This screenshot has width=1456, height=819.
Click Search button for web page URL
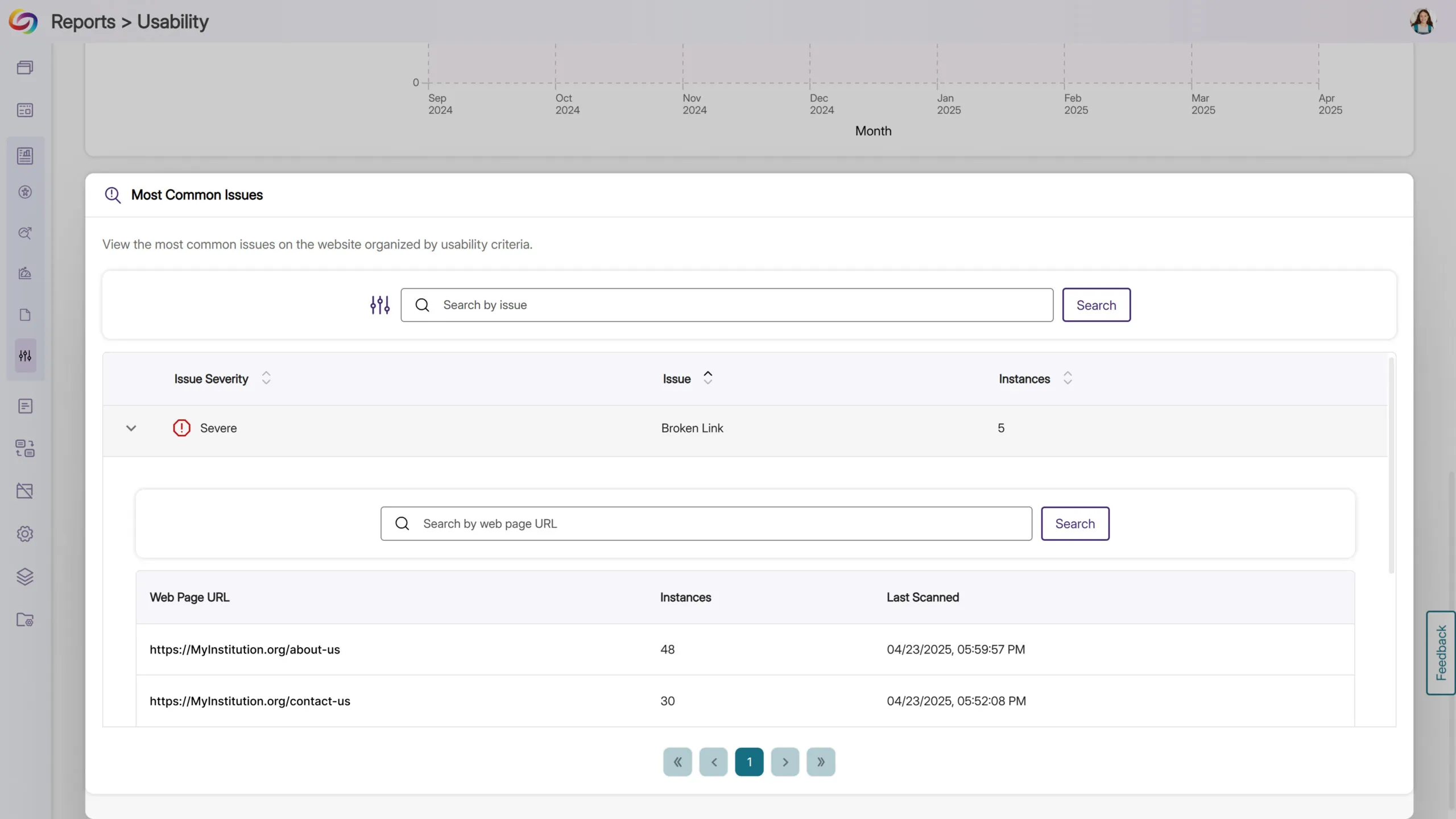point(1074,524)
